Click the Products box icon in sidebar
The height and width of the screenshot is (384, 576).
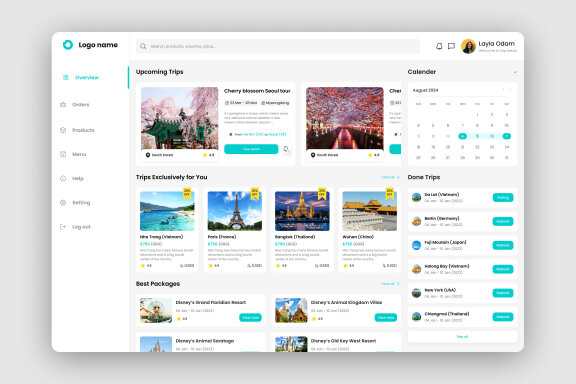point(63,130)
